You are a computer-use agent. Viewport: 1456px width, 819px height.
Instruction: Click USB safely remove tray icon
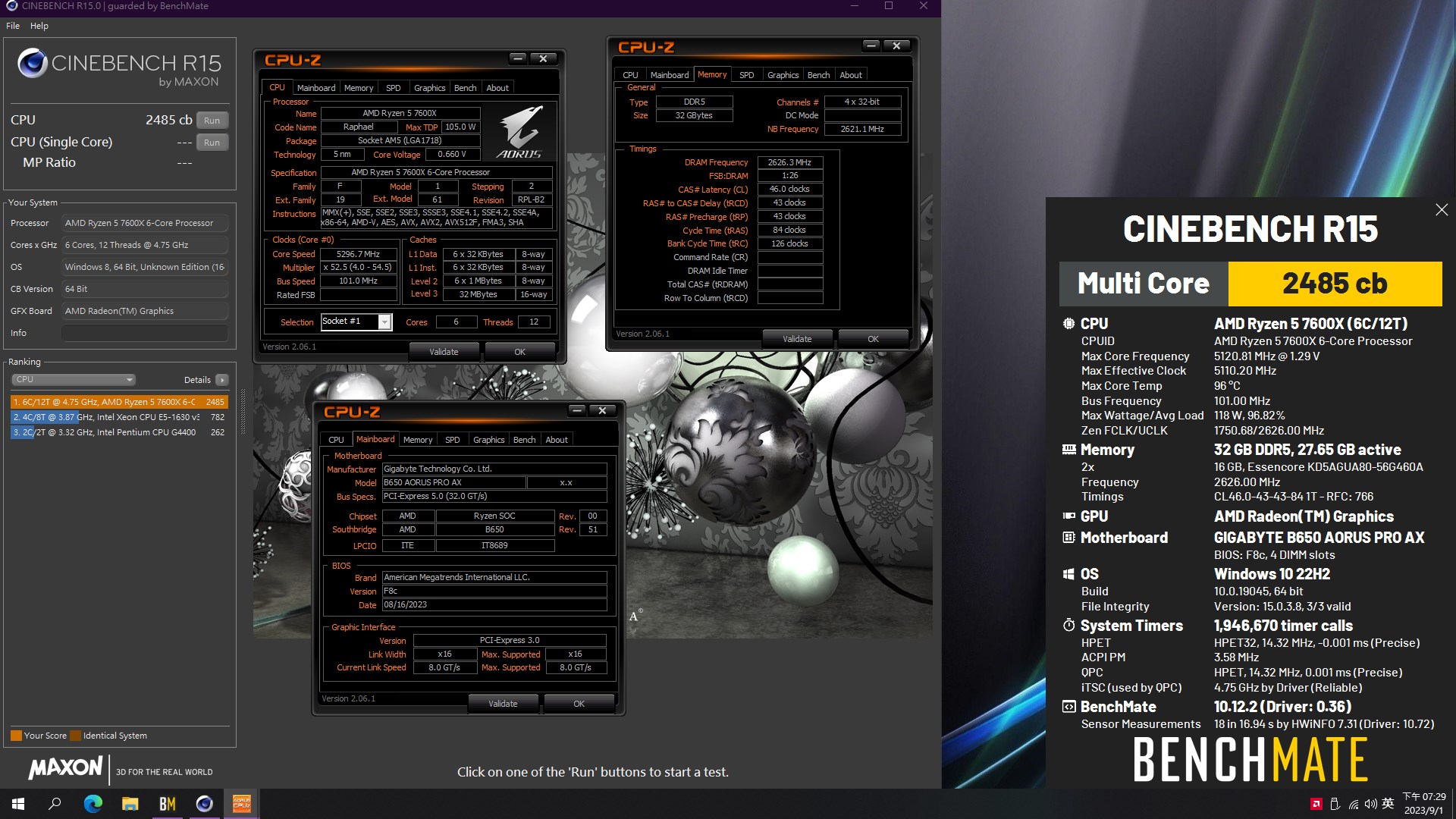(1335, 804)
